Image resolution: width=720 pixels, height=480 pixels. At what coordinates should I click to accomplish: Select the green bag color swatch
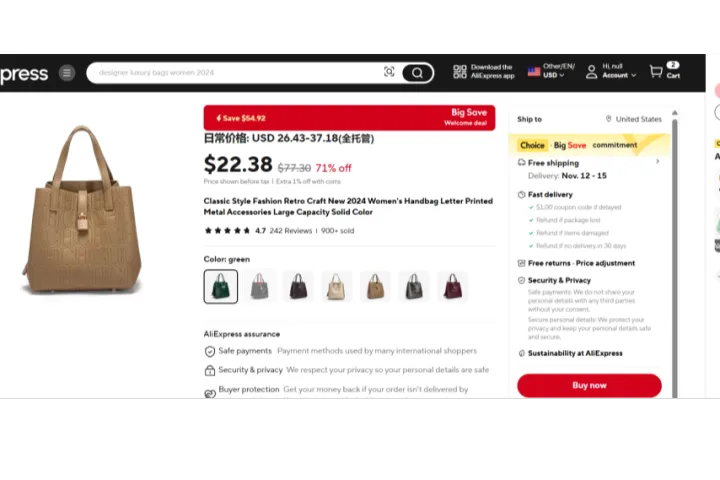click(221, 287)
